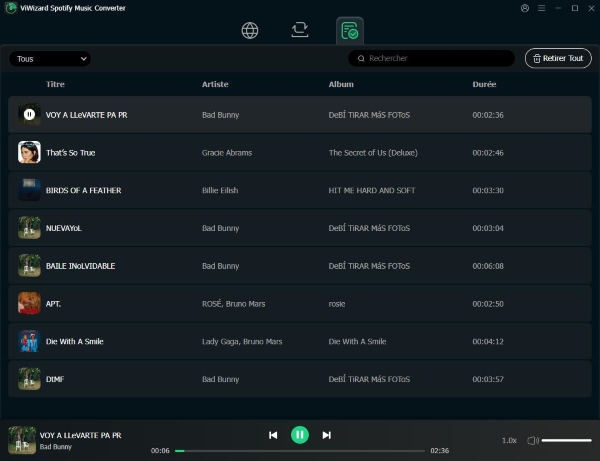Click the BIRDS OF A FEATHER cover thumbnail
Viewport: 600px width, 461px height.
[x=29, y=190]
